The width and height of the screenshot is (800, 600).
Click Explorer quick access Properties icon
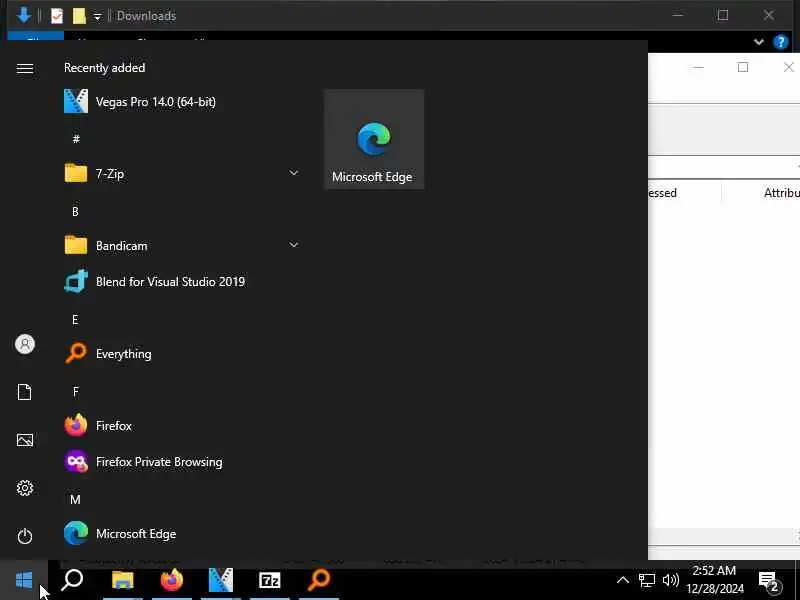(57, 16)
